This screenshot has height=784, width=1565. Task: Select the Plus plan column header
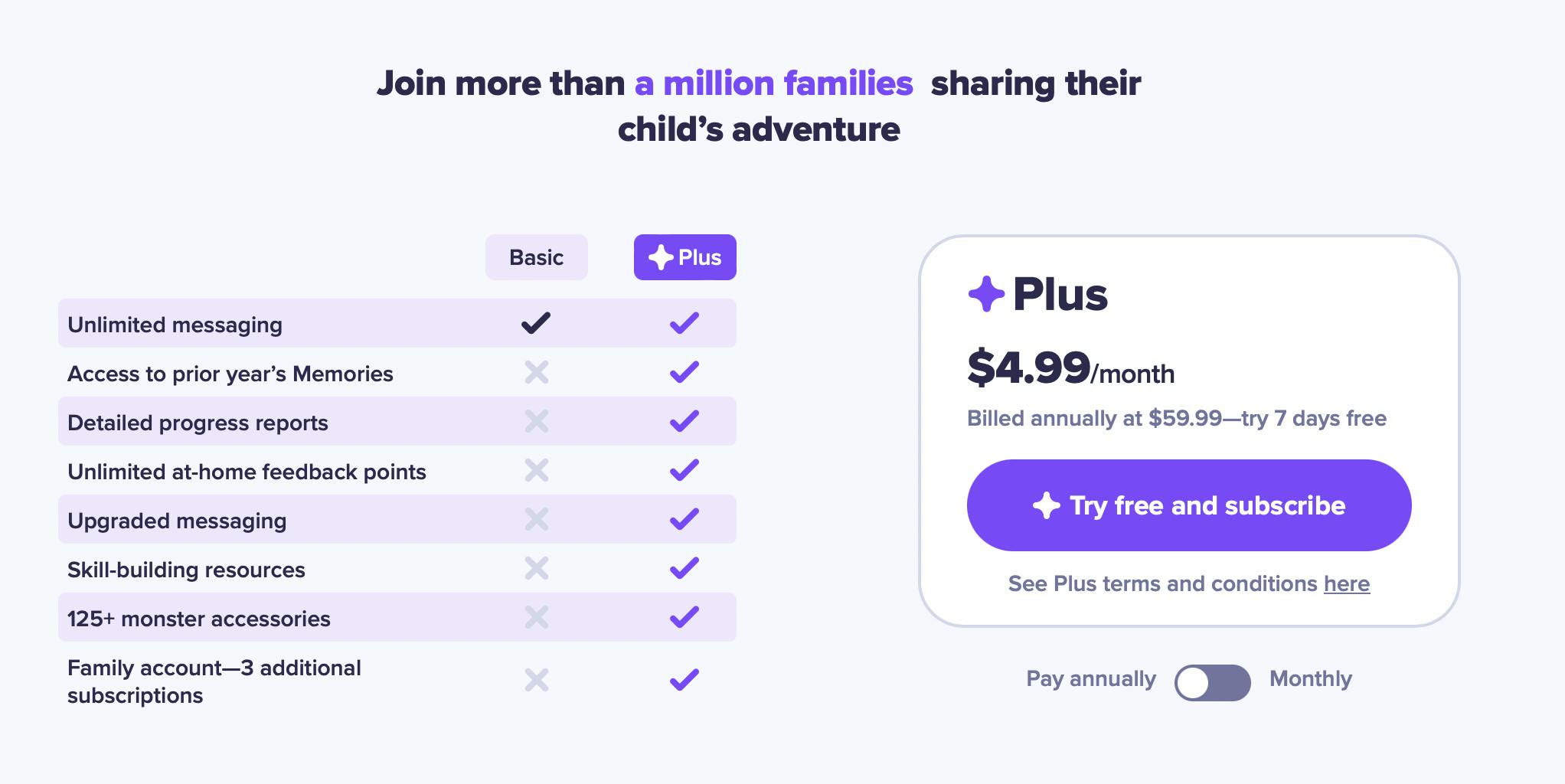coord(684,257)
